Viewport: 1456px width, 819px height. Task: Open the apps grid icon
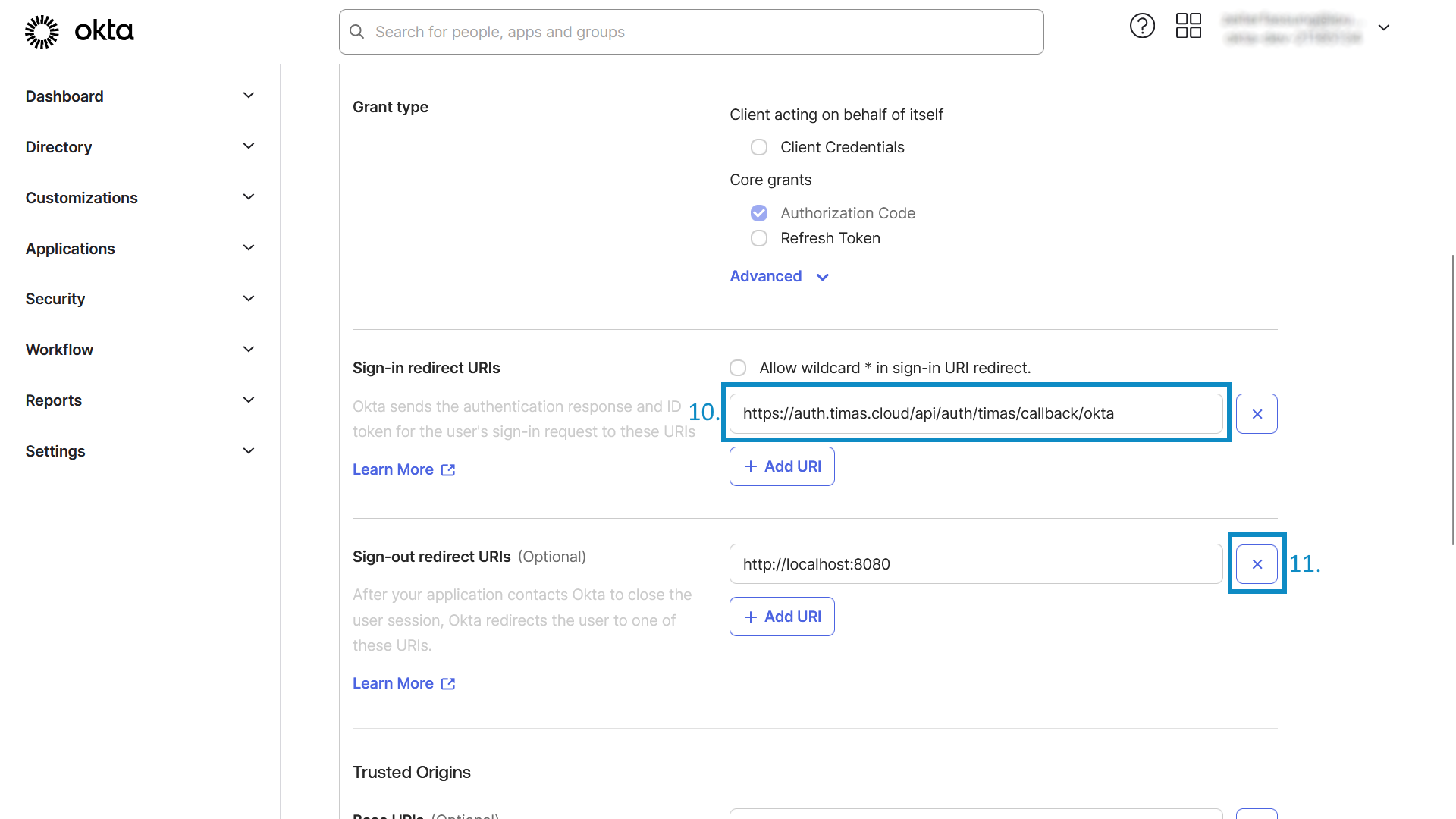[x=1188, y=26]
